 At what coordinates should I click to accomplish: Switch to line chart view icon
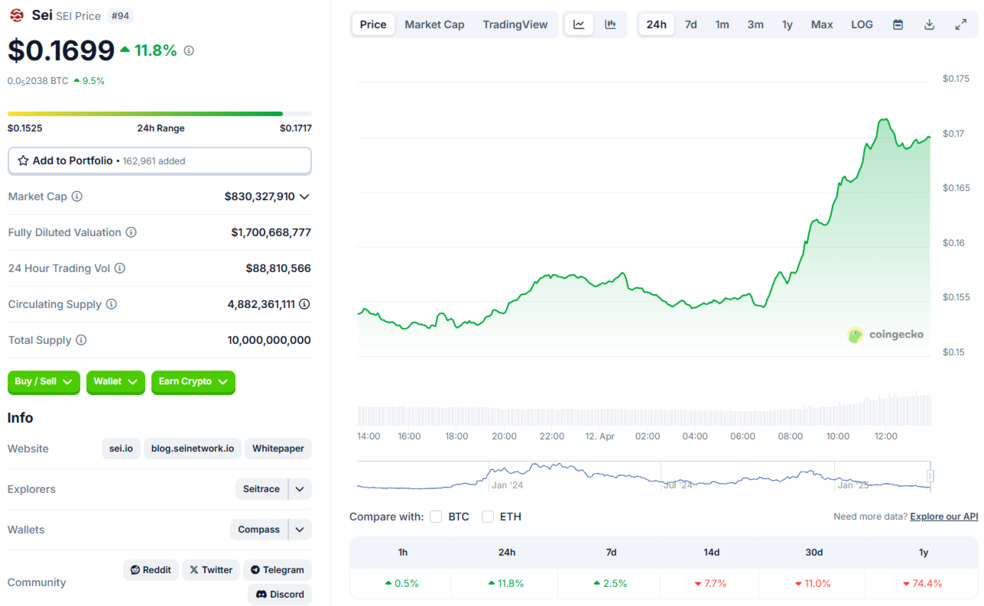pos(579,24)
